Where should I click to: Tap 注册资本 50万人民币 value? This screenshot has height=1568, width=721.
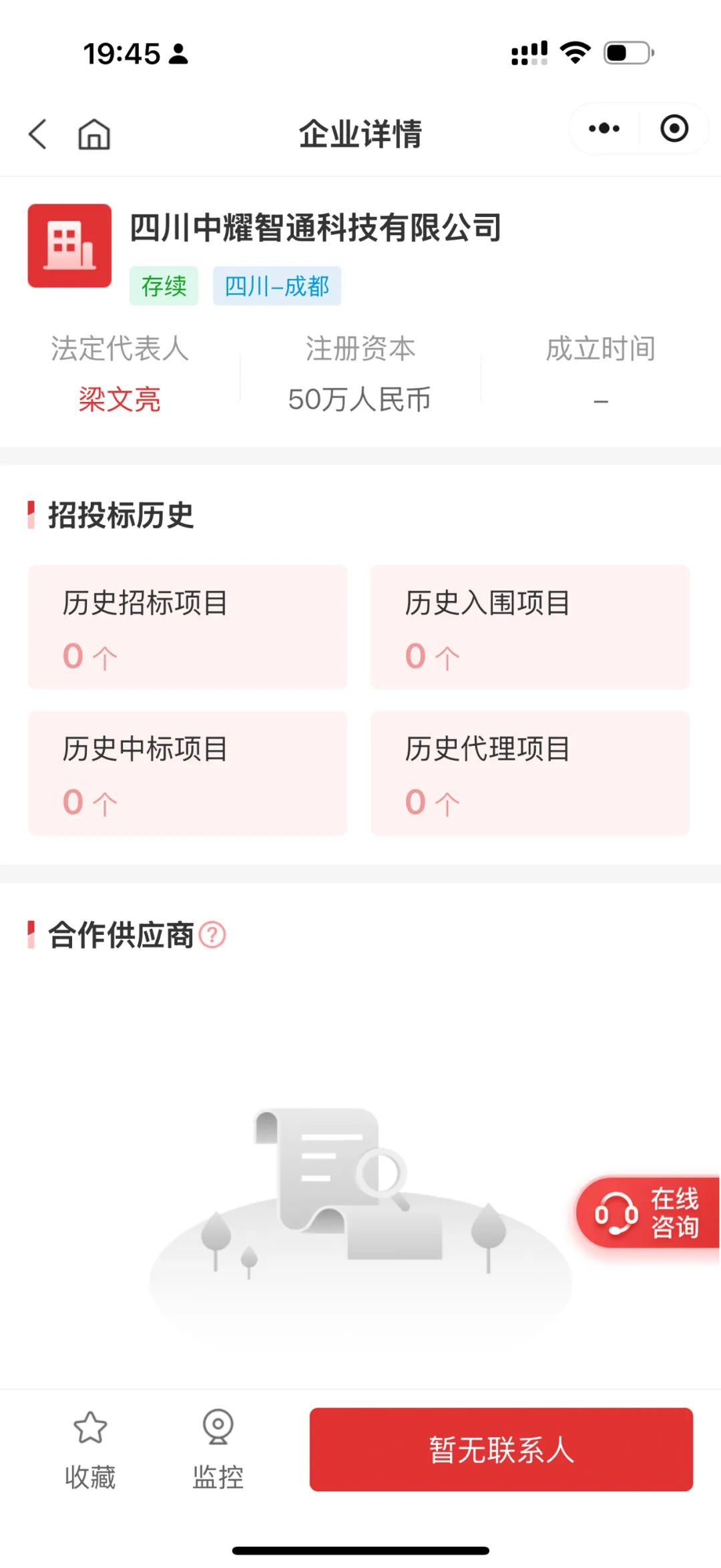[x=360, y=399]
